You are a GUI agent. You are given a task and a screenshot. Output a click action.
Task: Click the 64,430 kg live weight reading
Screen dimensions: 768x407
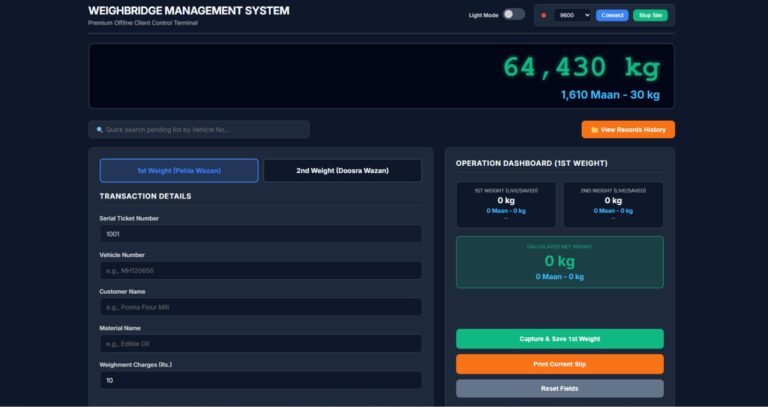tap(581, 67)
